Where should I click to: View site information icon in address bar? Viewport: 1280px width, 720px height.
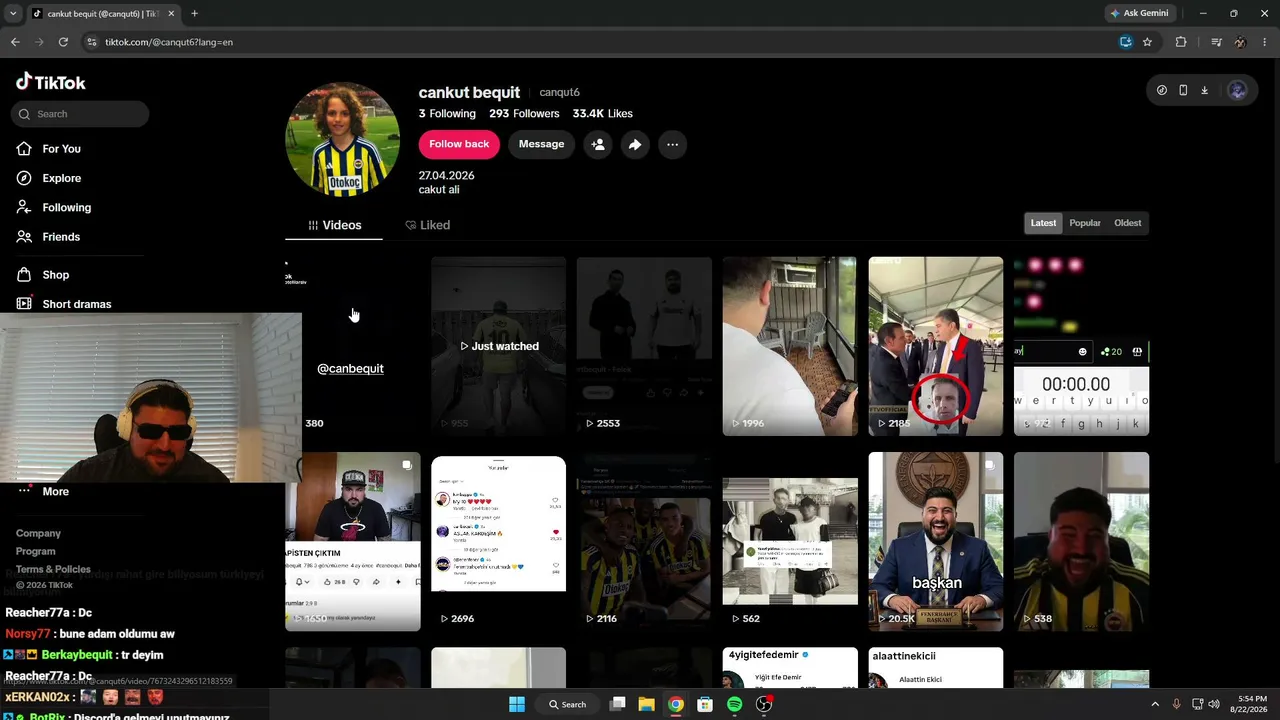click(92, 42)
